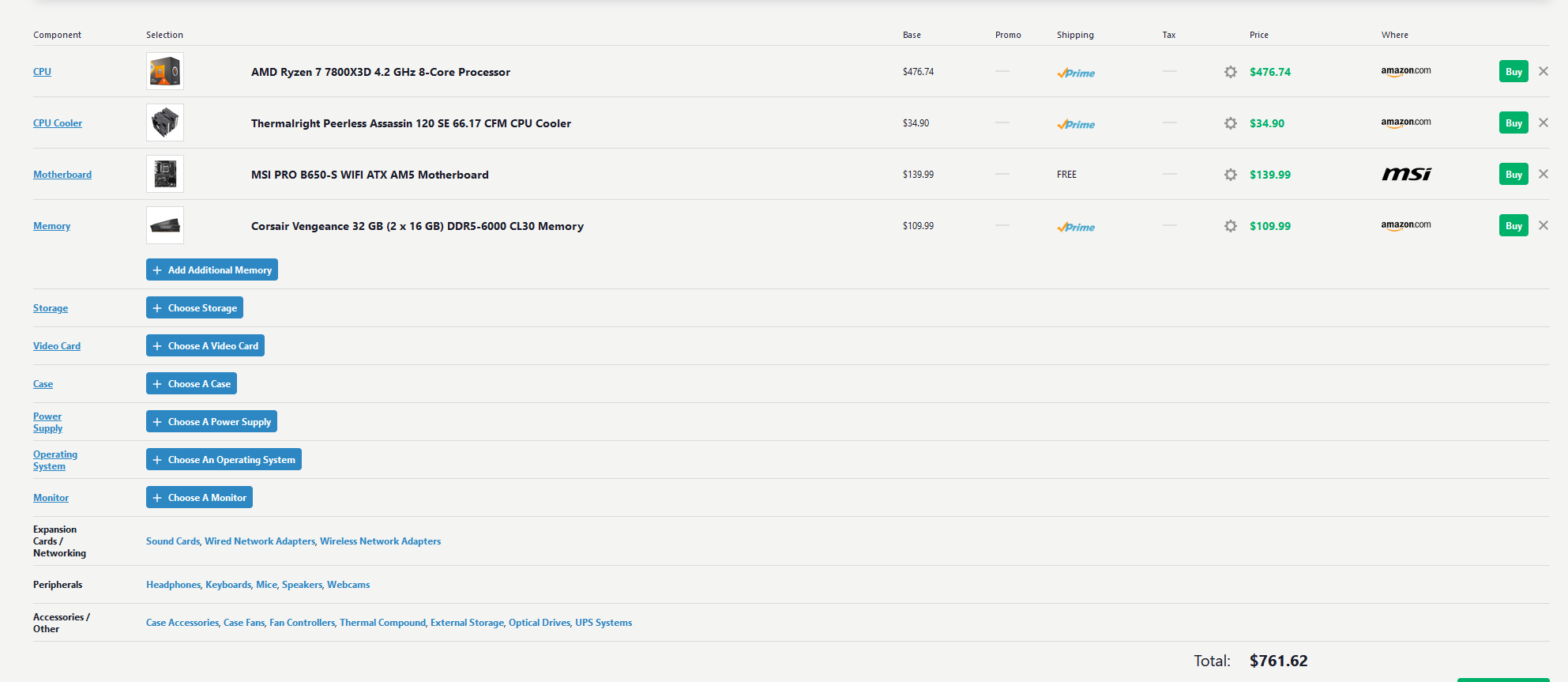Open MSI PRO B650-S WIFI product name
The width and height of the screenshot is (1568, 682).
370,175
